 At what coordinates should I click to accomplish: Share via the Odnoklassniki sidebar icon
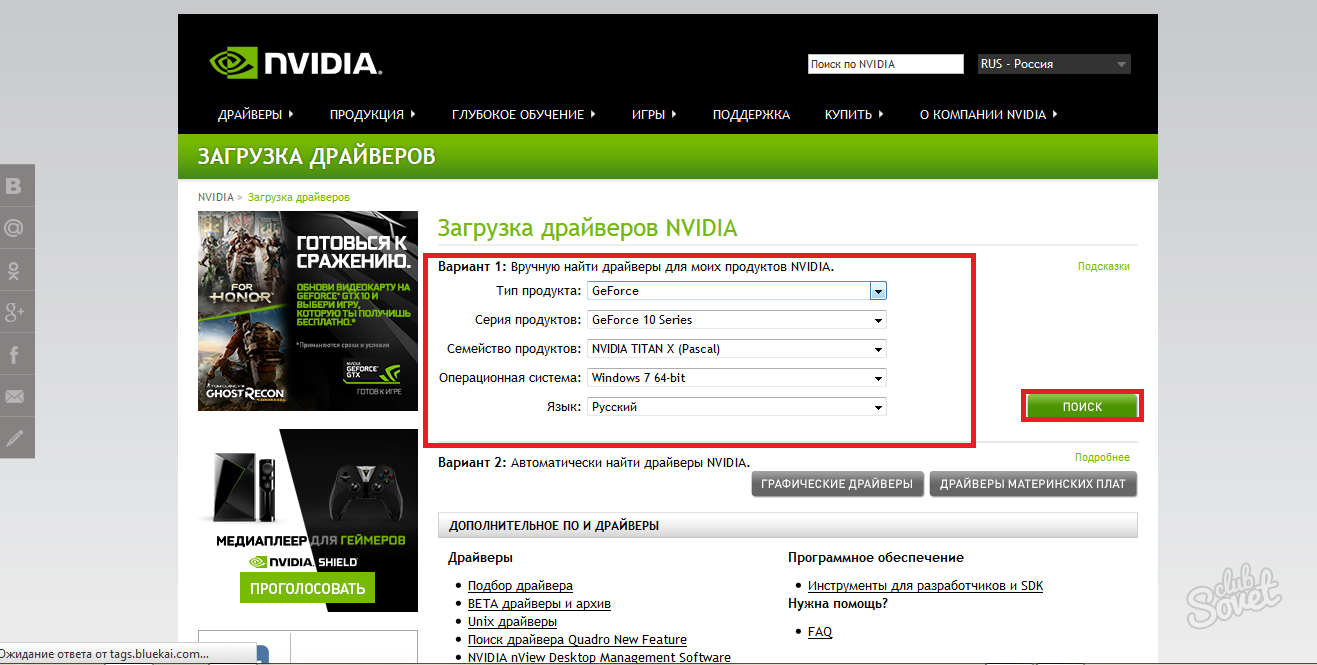coord(15,270)
